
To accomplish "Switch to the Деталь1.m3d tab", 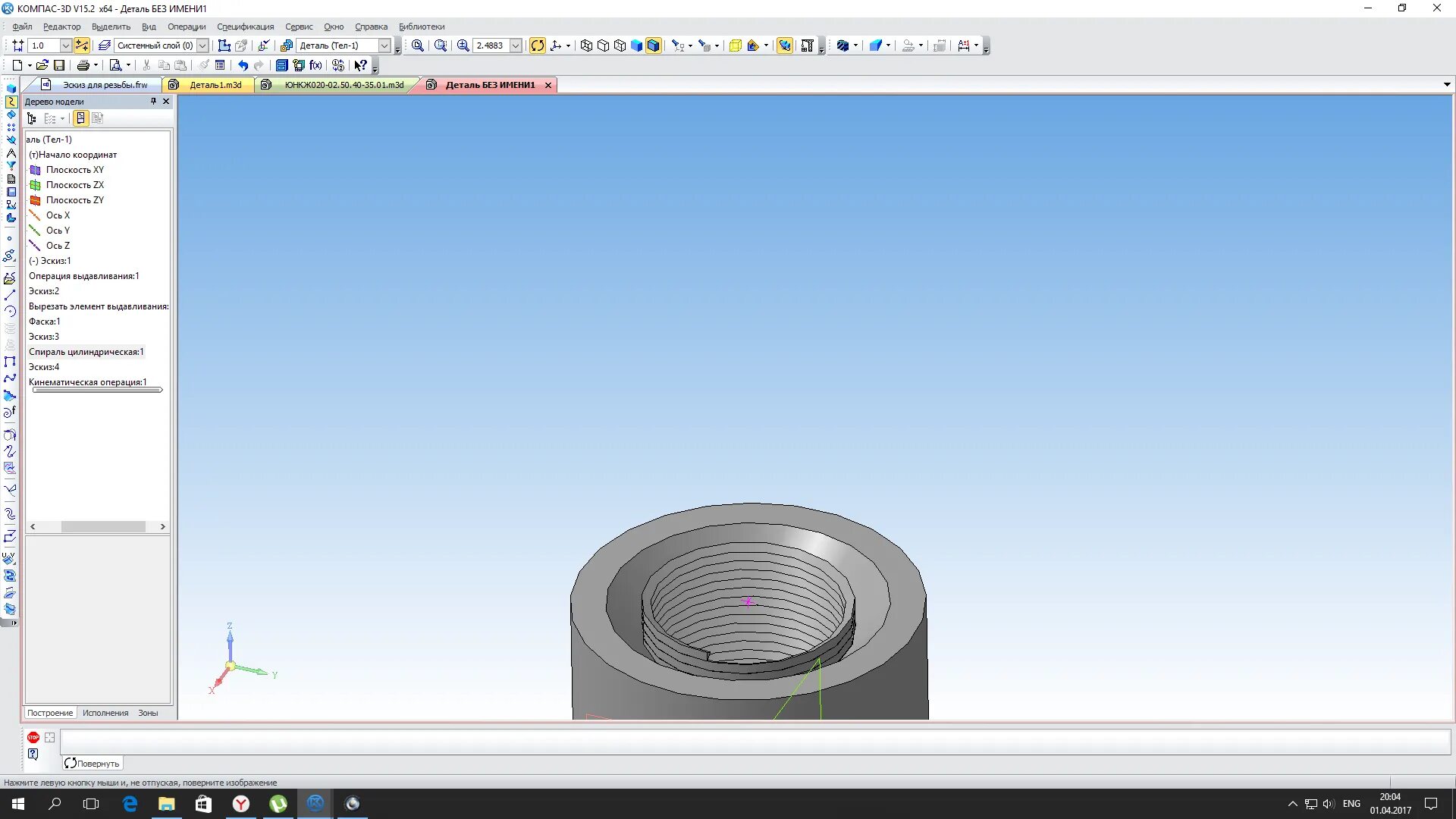I will pos(215,85).
